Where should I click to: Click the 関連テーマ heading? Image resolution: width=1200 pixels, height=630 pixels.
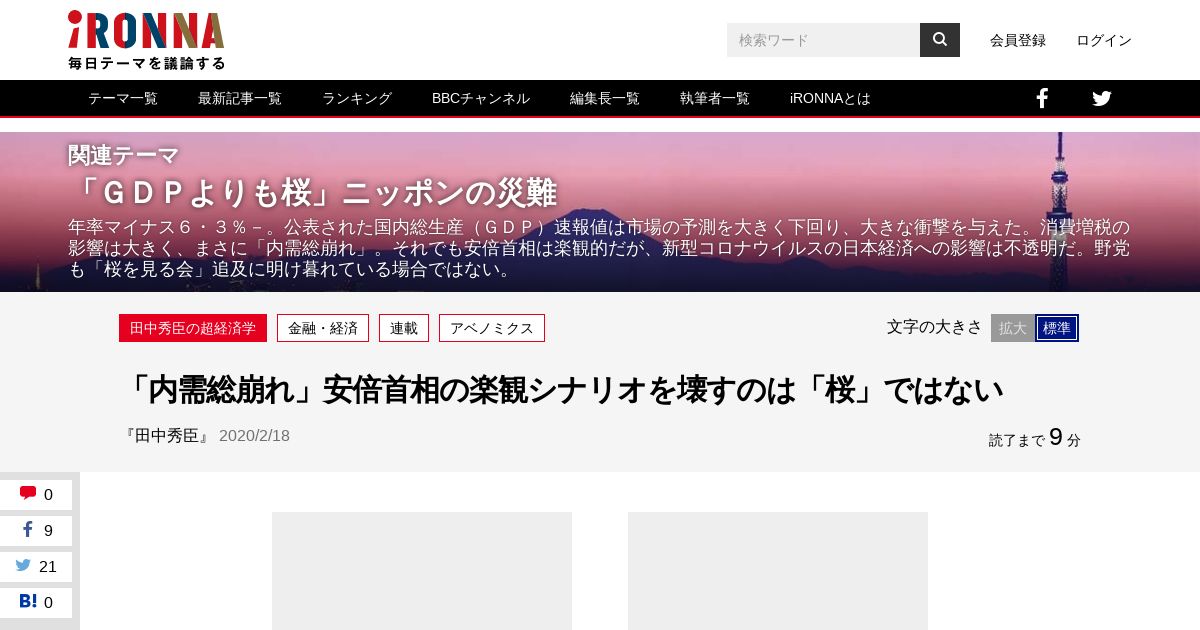tap(124, 155)
